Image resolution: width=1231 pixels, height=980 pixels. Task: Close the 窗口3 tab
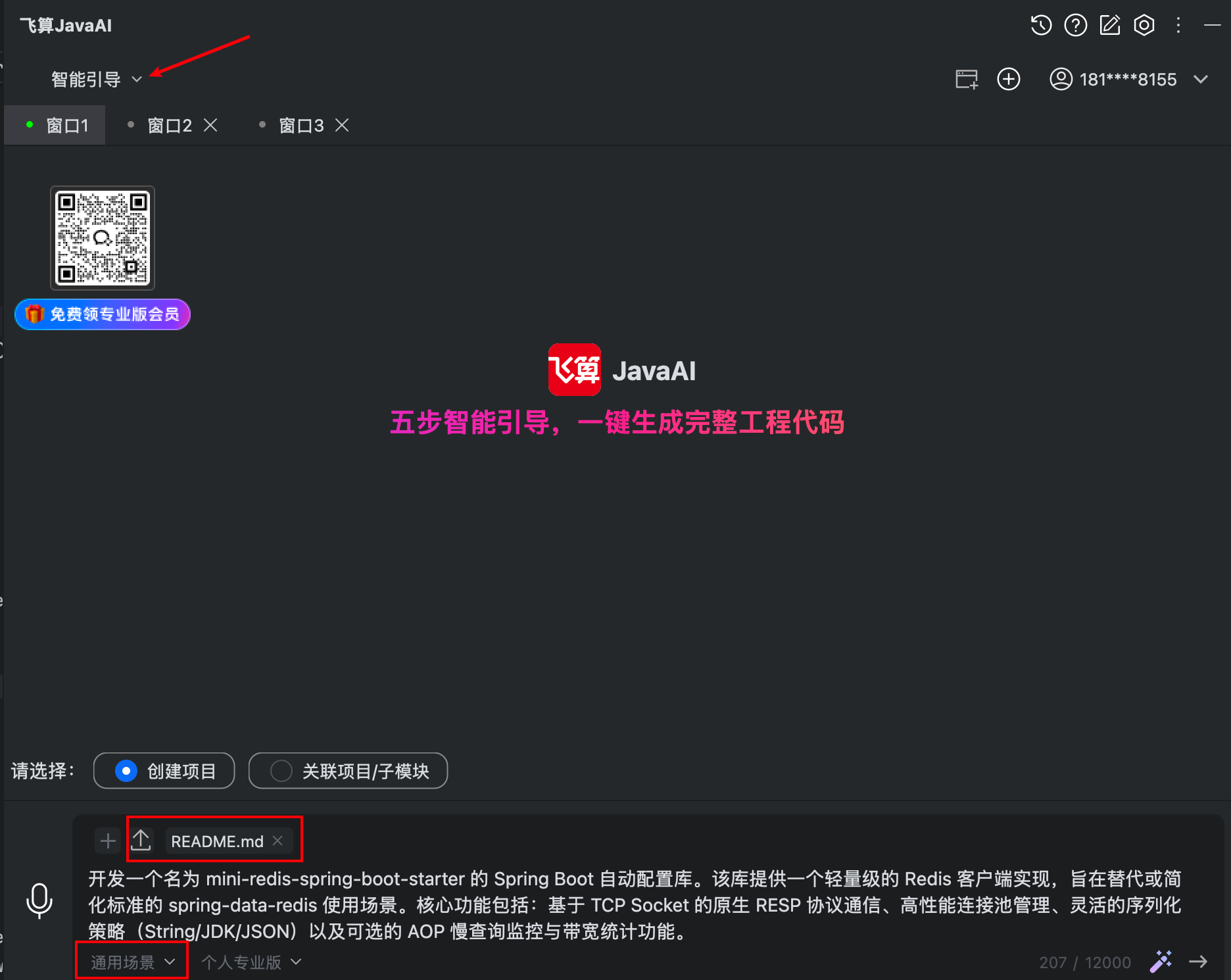pyautogui.click(x=342, y=125)
